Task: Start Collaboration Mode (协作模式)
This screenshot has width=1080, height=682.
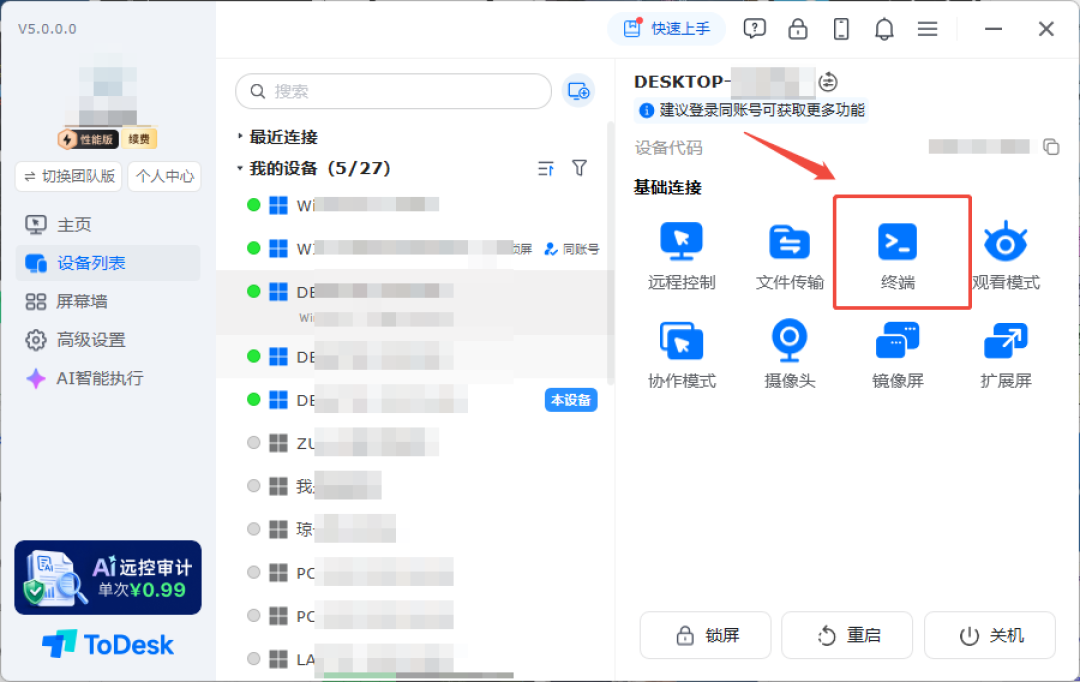Action: 681,355
